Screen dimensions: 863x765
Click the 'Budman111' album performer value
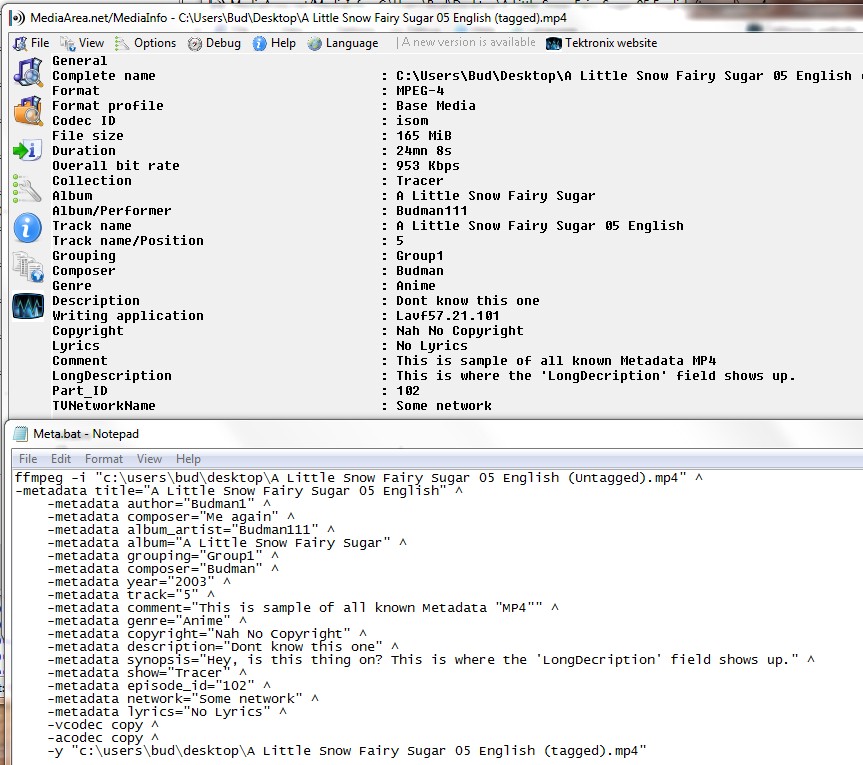click(x=432, y=210)
